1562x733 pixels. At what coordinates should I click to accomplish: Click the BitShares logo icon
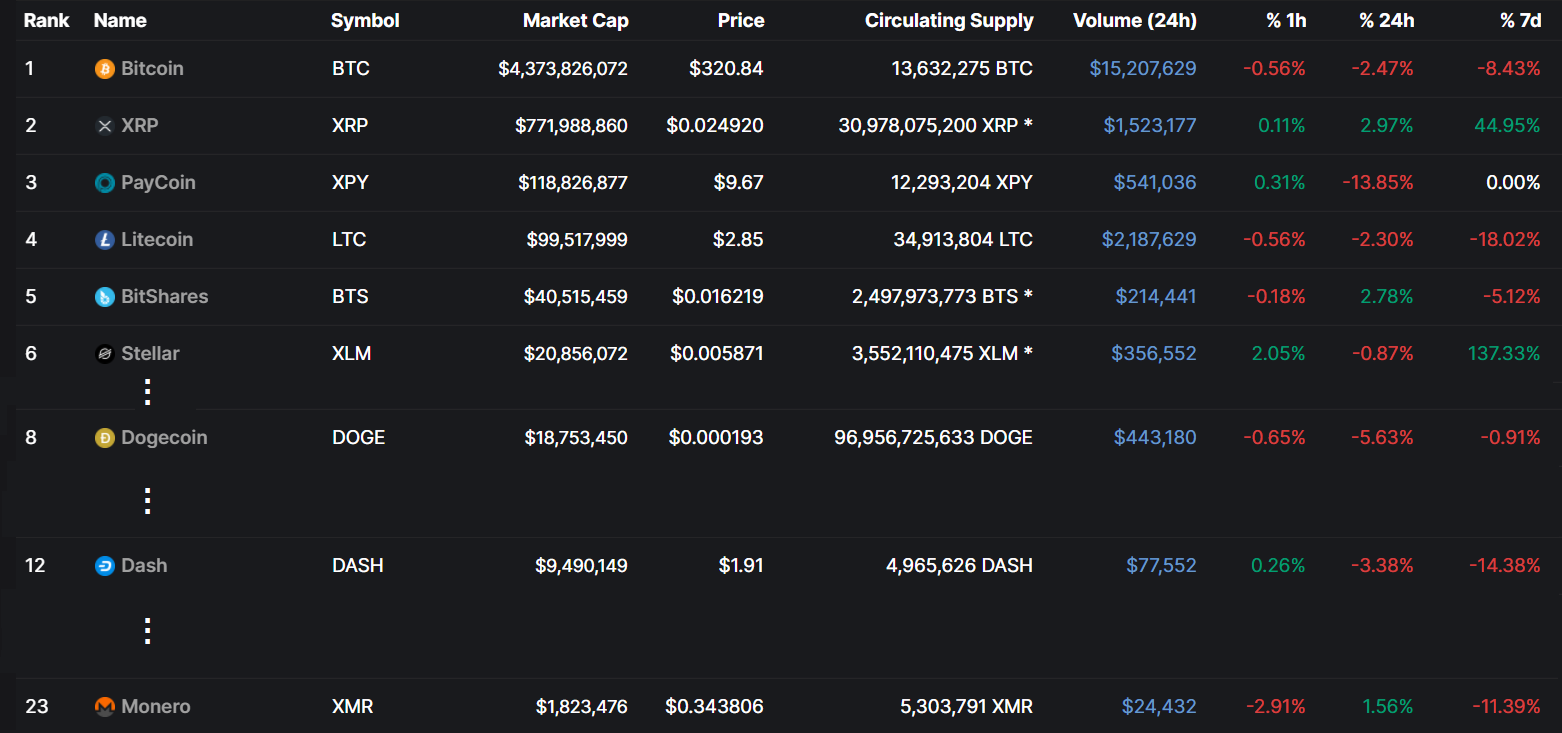[x=104, y=297]
